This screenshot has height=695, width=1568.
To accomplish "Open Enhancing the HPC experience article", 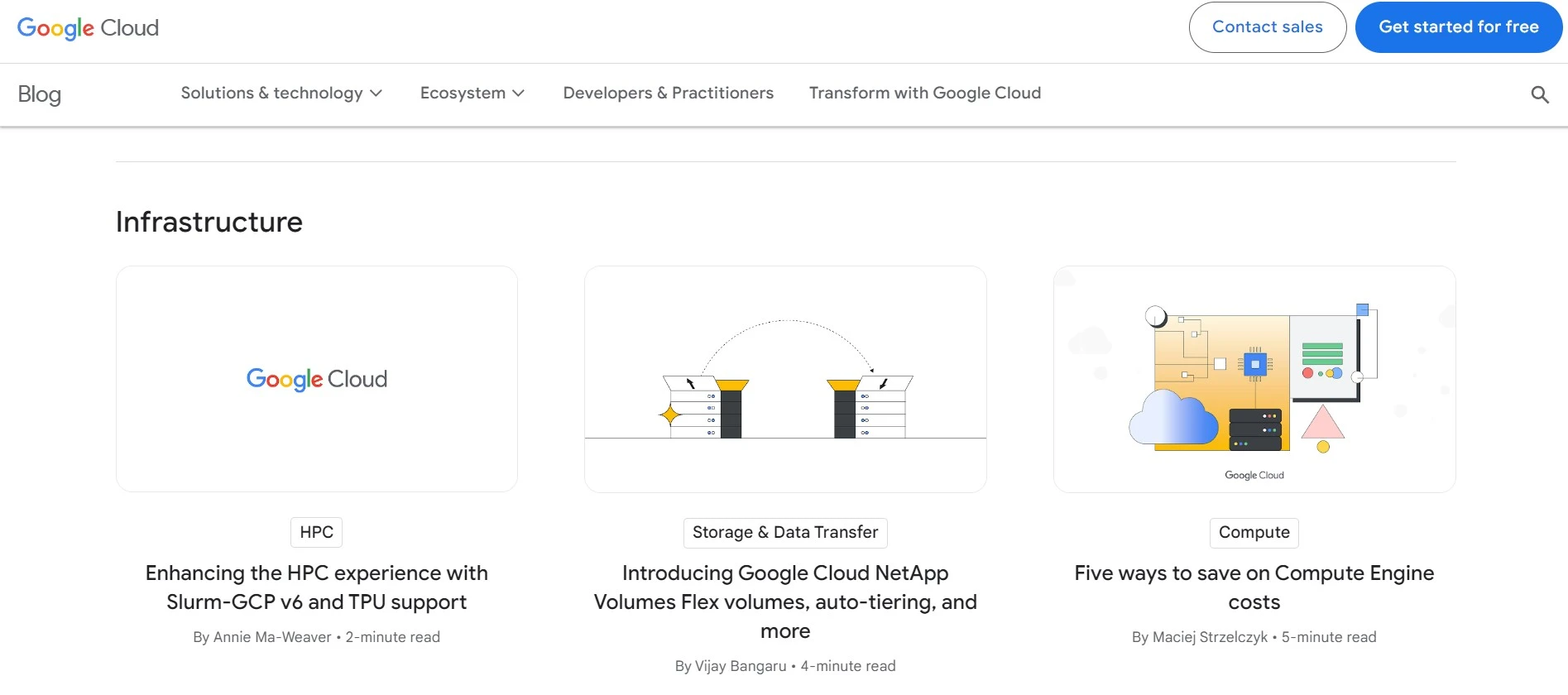I will pyautogui.click(x=317, y=587).
